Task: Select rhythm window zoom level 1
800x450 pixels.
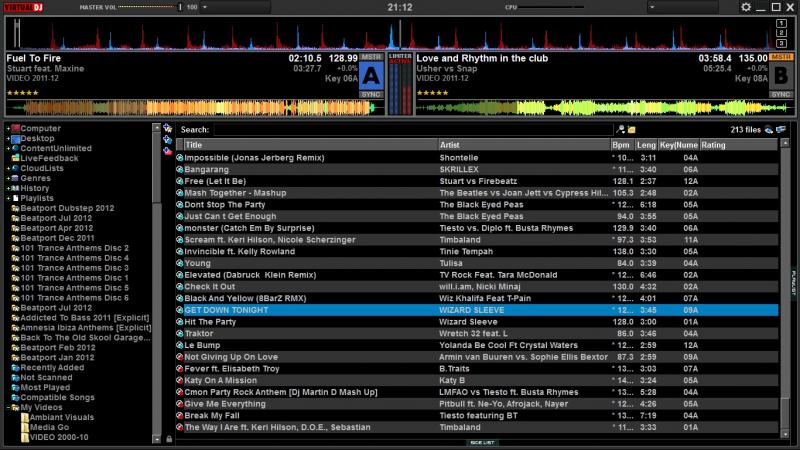Action: pyautogui.click(x=781, y=23)
